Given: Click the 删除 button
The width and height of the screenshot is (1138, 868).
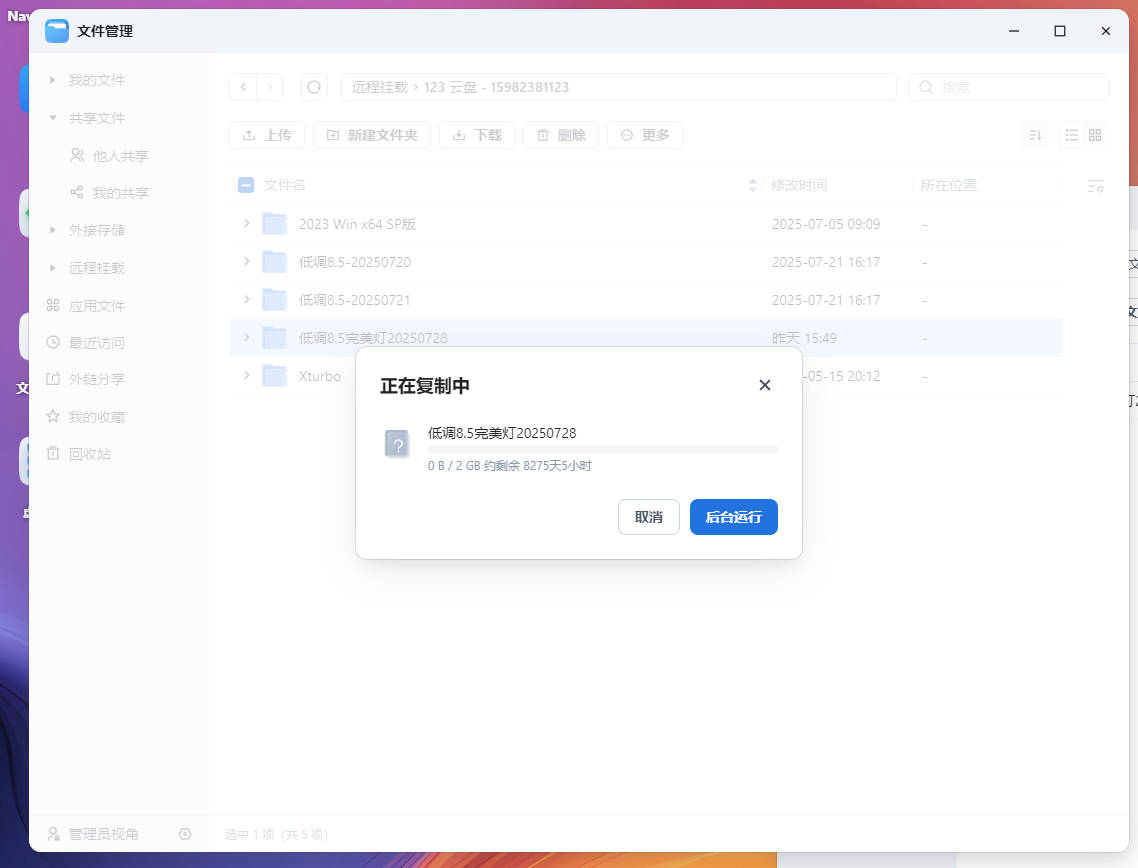Looking at the screenshot, I should coord(561,135).
